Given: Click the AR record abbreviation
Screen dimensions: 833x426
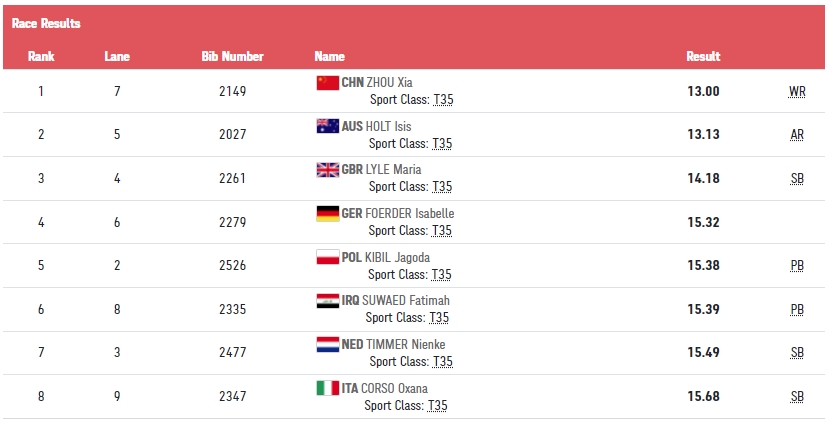Looking at the screenshot, I should coord(797,135).
